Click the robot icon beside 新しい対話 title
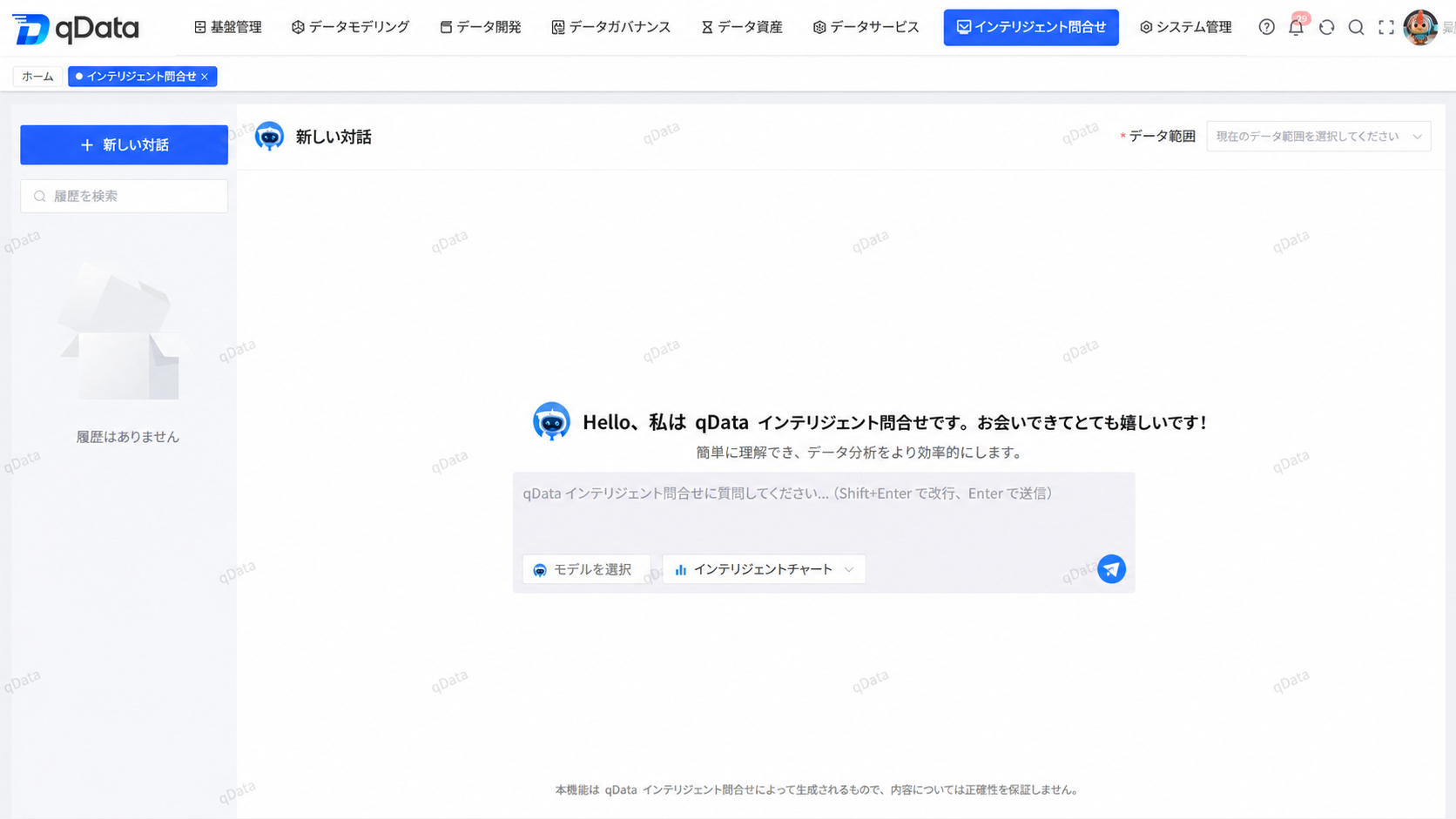The height and width of the screenshot is (819, 1456). pos(269,137)
